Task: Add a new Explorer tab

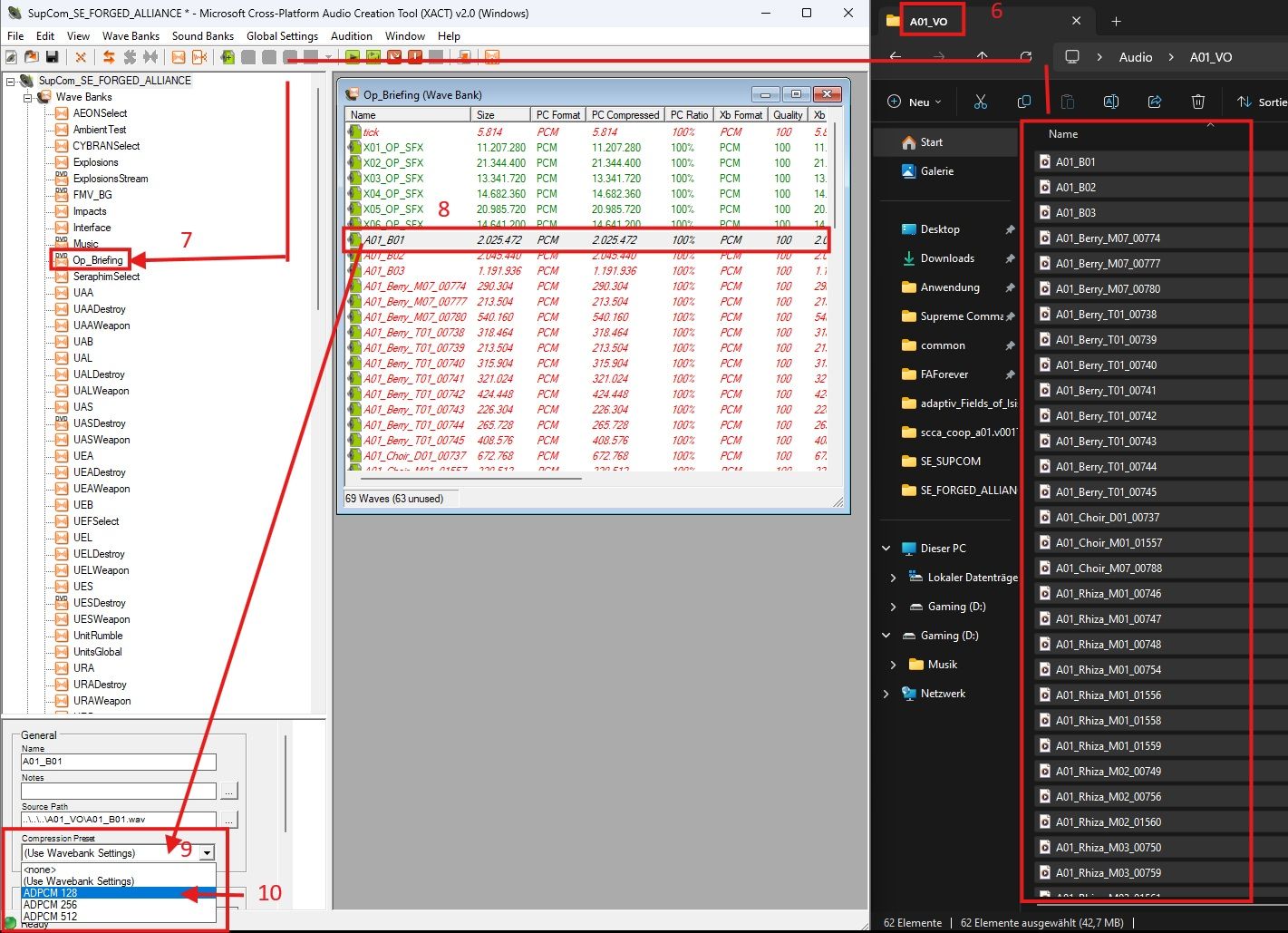Action: pos(1116,21)
